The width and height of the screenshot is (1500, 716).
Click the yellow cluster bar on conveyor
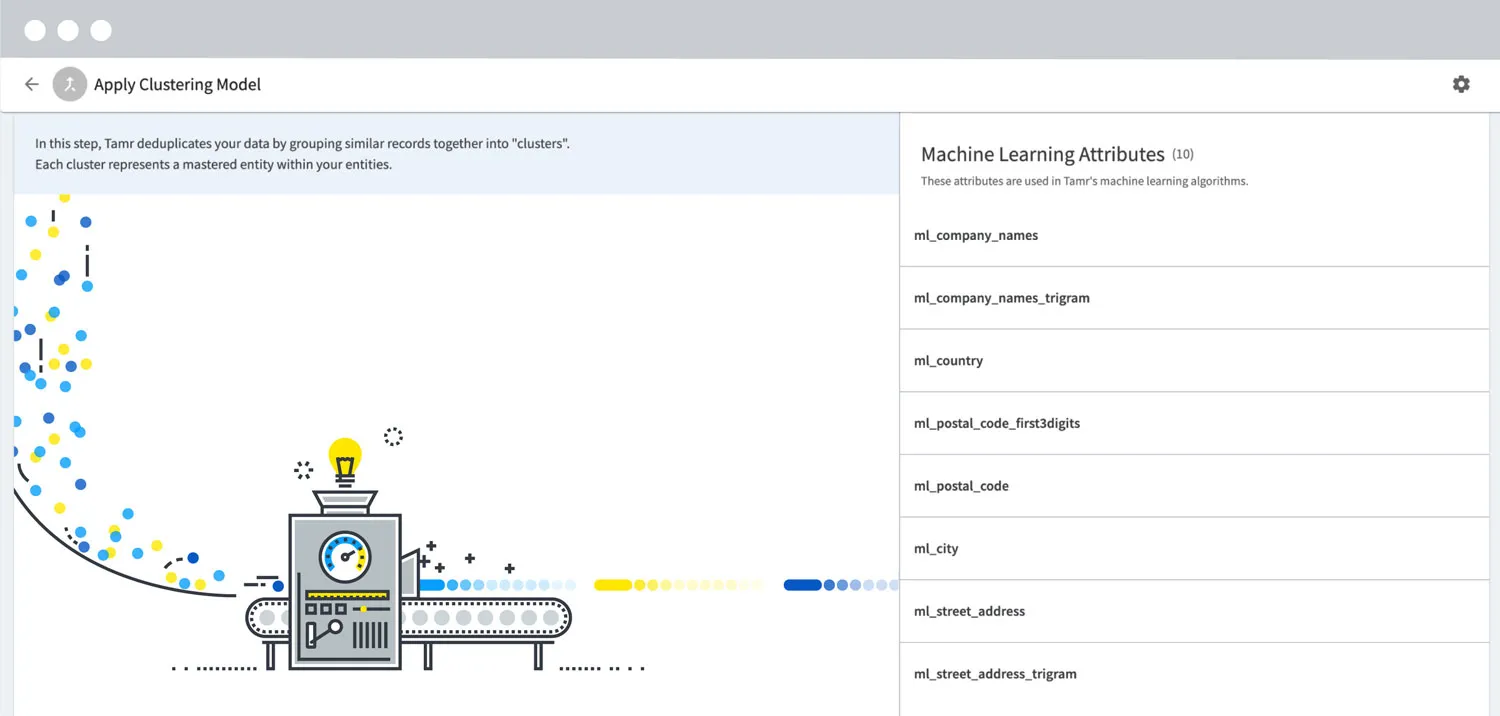[x=613, y=585]
